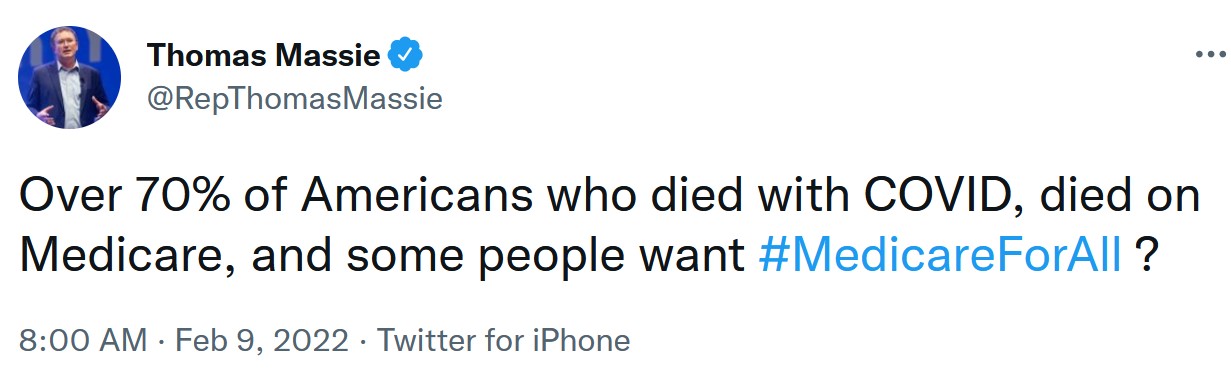1231x377 pixels.
Task: Open the three-dot more options menu
Action: point(1209,55)
